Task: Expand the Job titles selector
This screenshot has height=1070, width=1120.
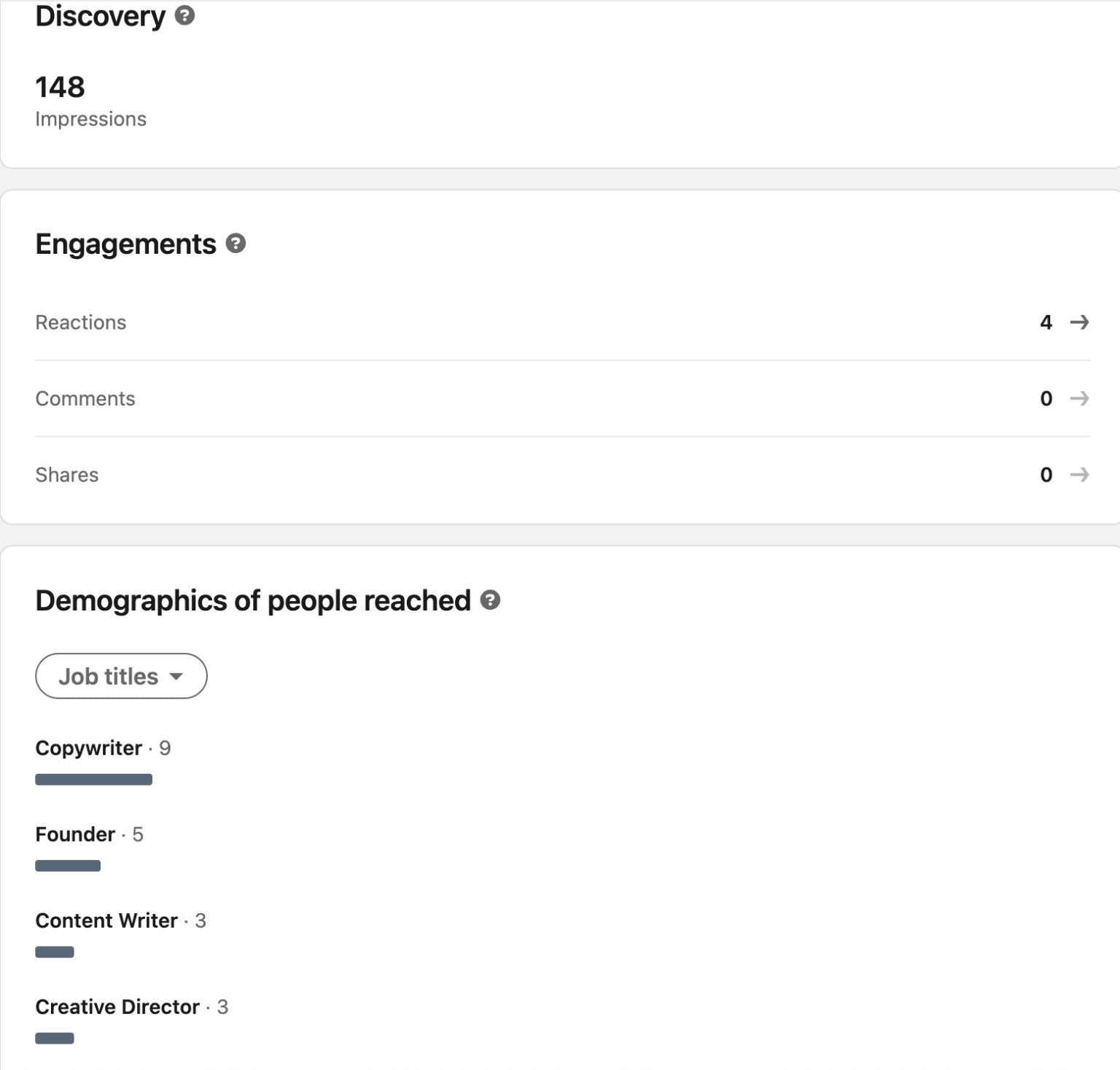Action: [121, 676]
